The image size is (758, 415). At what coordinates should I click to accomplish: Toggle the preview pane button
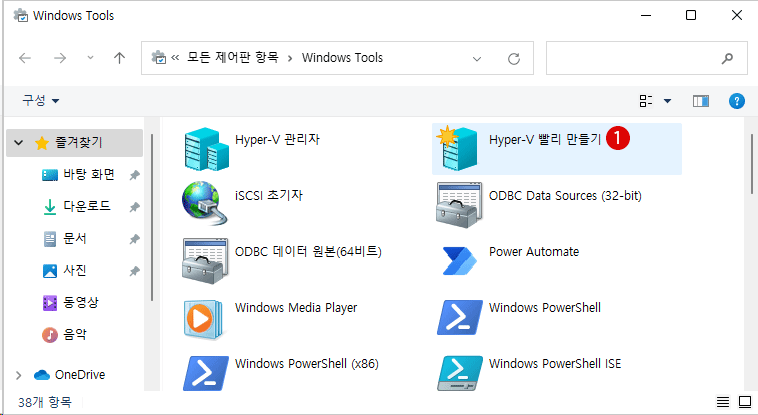point(700,101)
